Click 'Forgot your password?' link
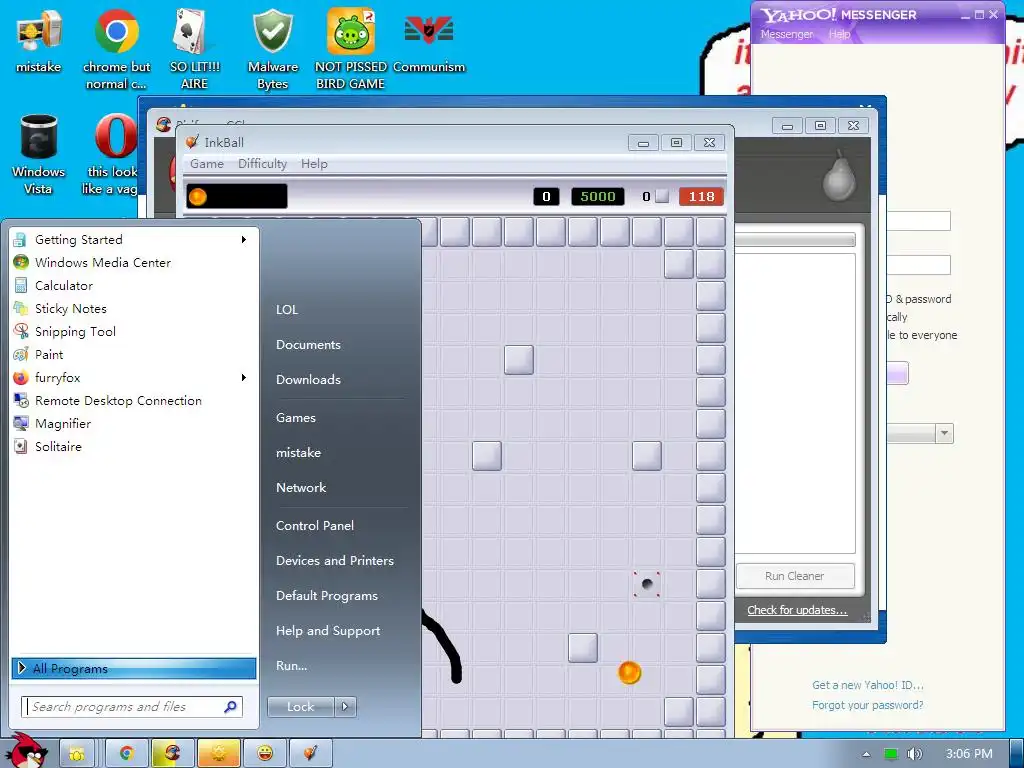 click(x=867, y=705)
